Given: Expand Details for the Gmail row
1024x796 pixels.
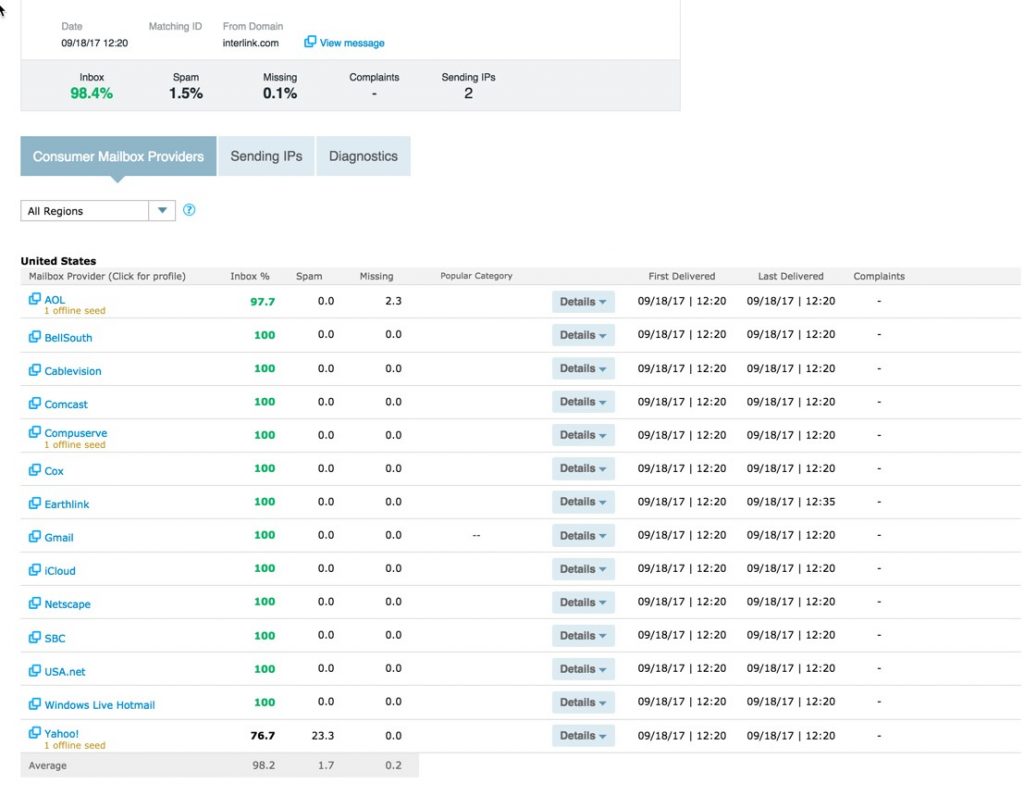Looking at the screenshot, I should [583, 535].
